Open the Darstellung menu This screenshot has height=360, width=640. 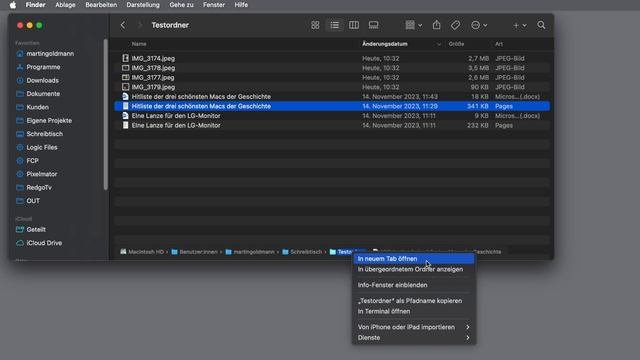click(143, 5)
